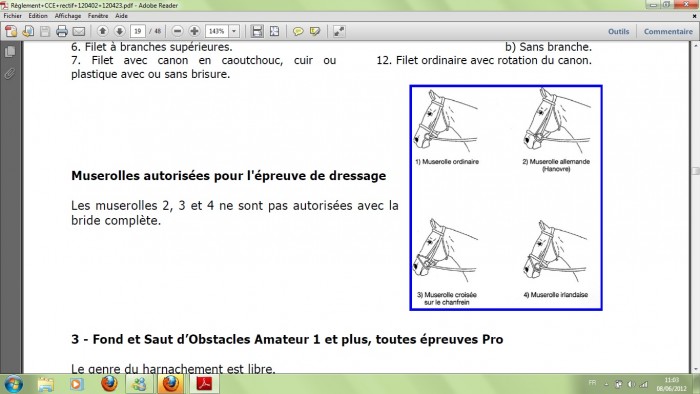Zoom in with the plus button
This screenshot has width=700, height=394.
pos(194,31)
